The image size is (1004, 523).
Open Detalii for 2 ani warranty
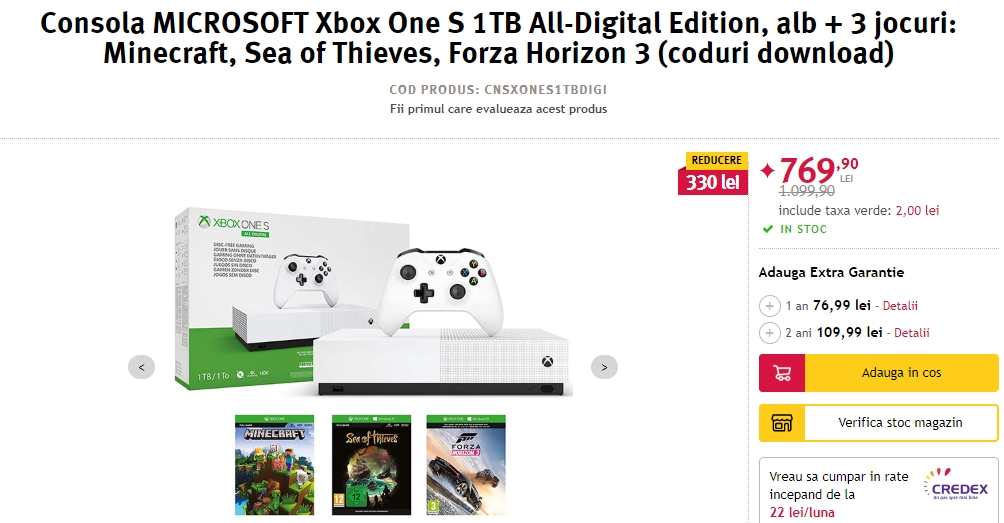(x=910, y=333)
